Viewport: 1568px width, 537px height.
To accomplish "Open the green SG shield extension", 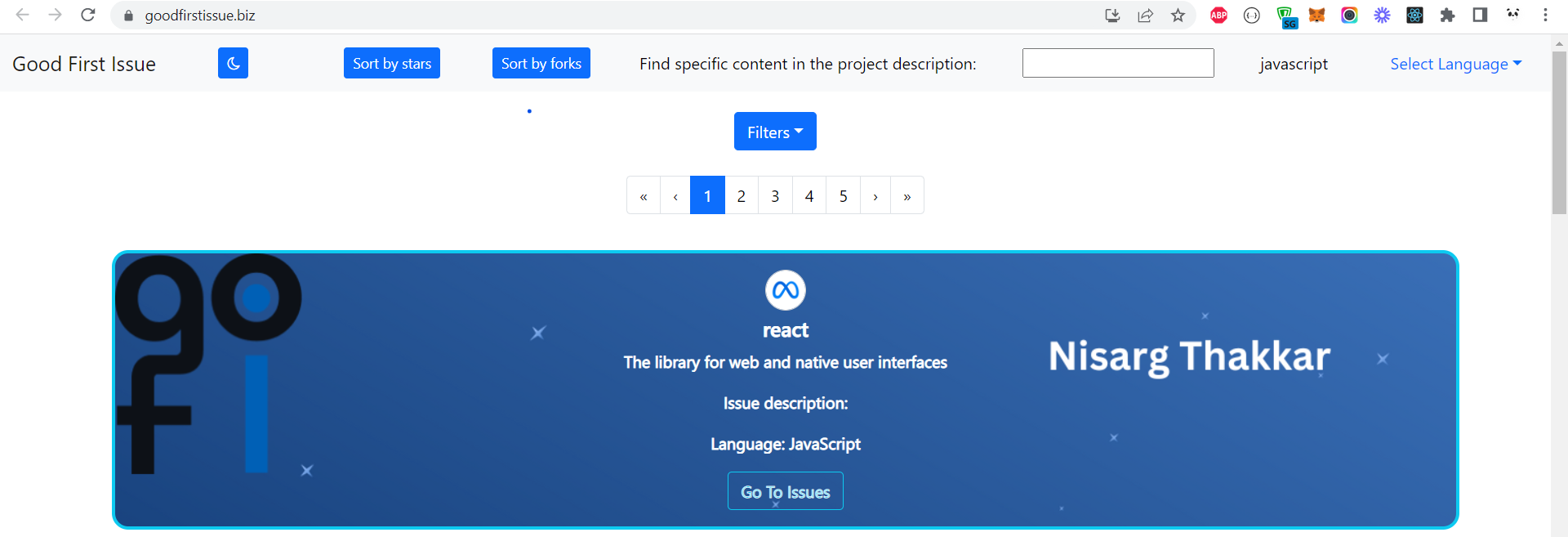I will (1285, 16).
